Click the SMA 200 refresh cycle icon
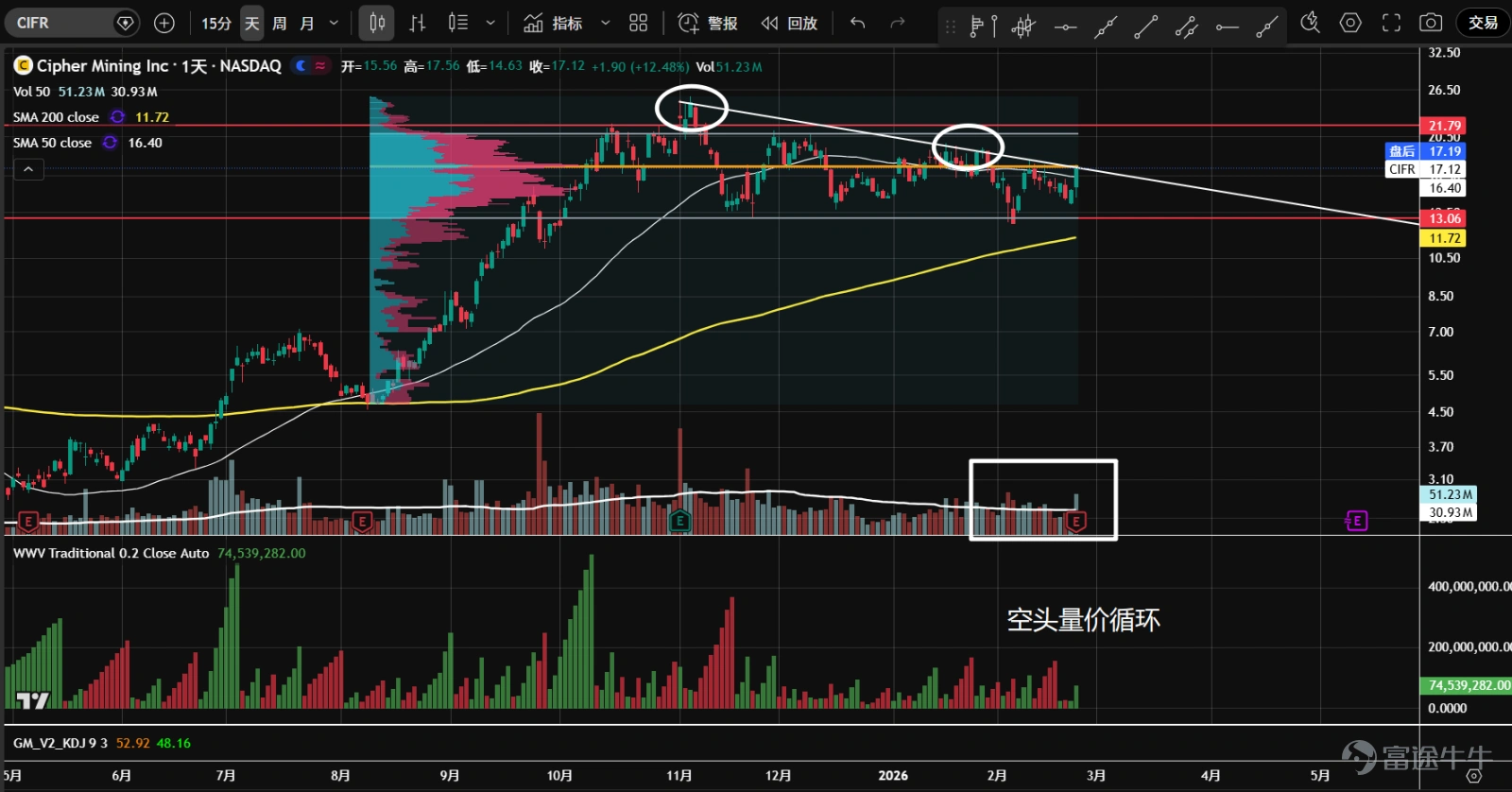 click(x=117, y=117)
